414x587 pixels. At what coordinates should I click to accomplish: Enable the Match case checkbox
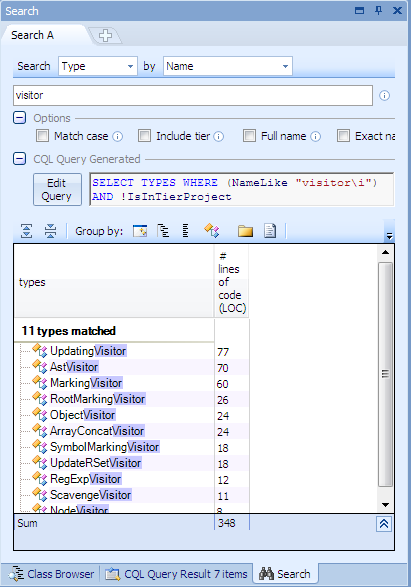click(42, 136)
